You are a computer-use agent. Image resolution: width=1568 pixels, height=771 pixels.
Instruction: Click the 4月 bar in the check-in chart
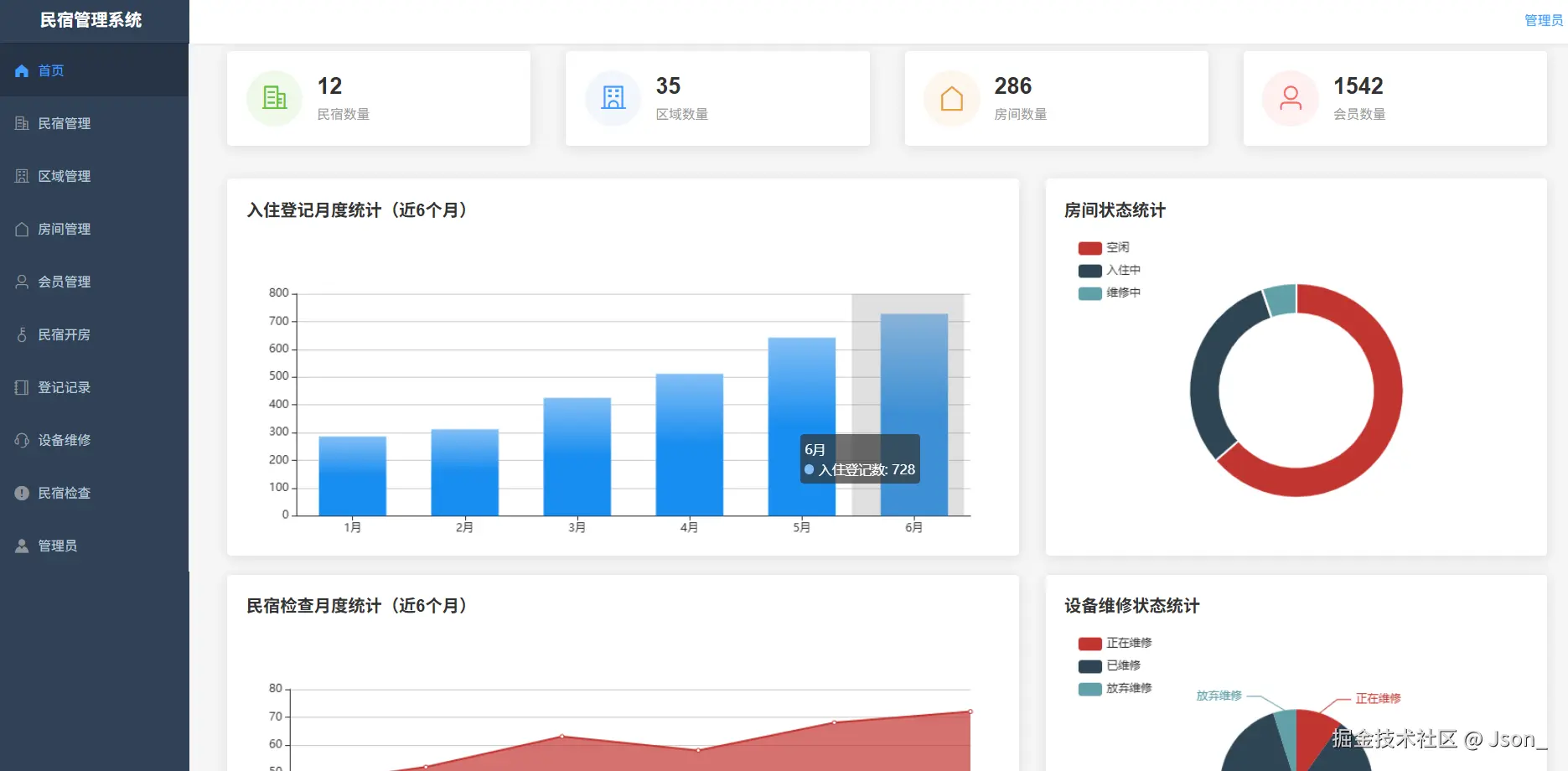(x=689, y=444)
